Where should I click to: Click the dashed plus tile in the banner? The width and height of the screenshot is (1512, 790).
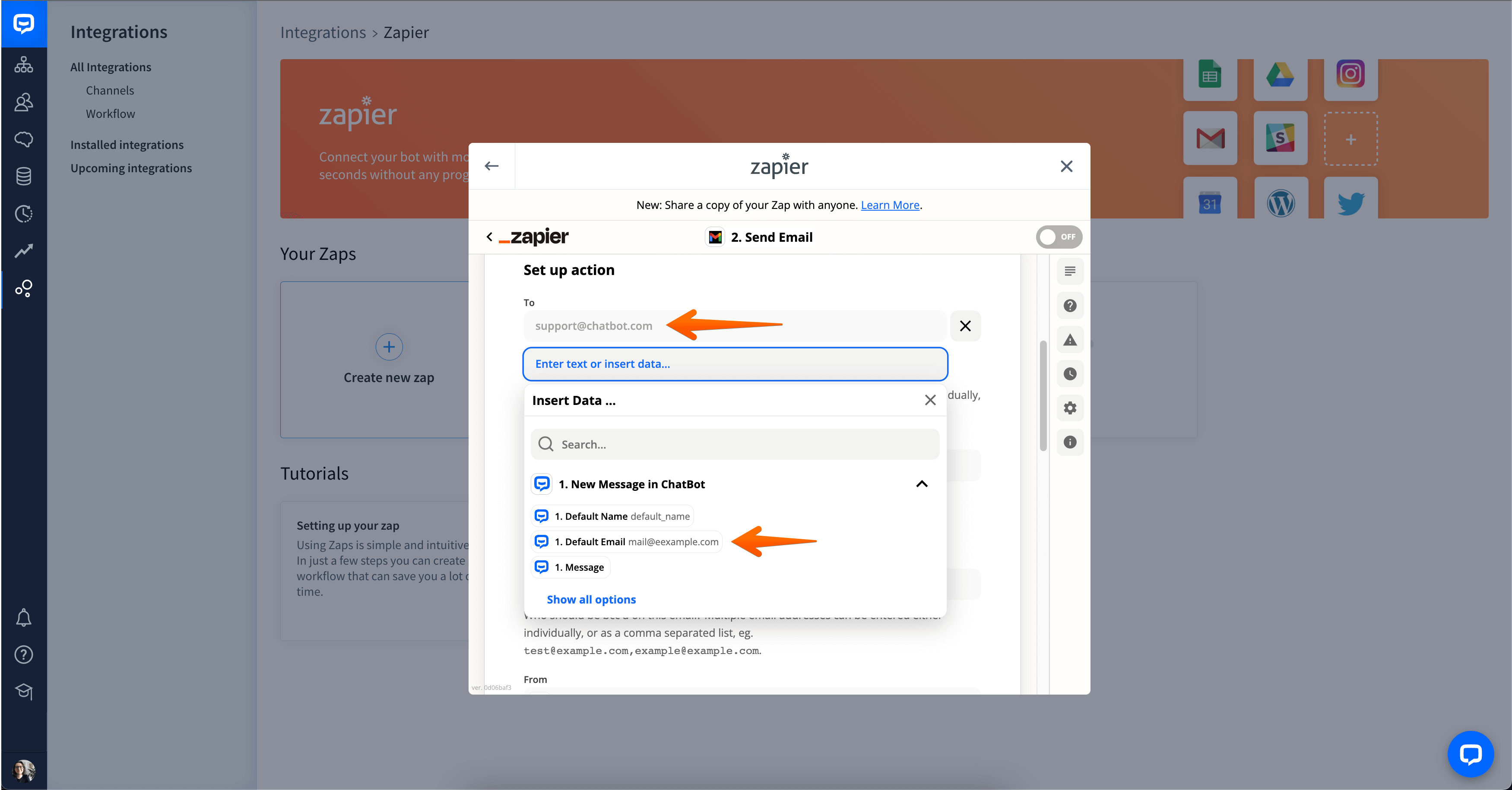(x=1350, y=139)
